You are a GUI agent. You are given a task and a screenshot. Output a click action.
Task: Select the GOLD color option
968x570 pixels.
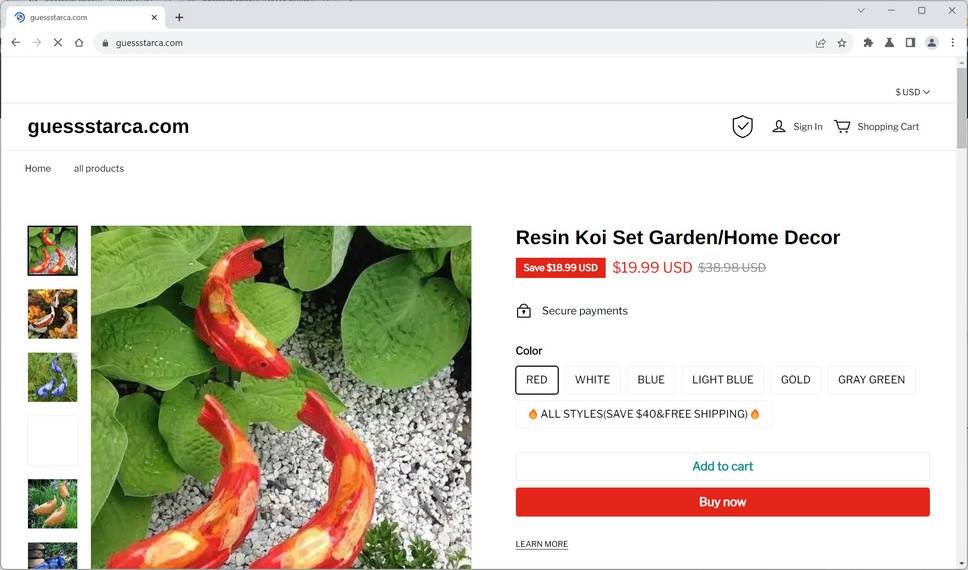coord(796,380)
